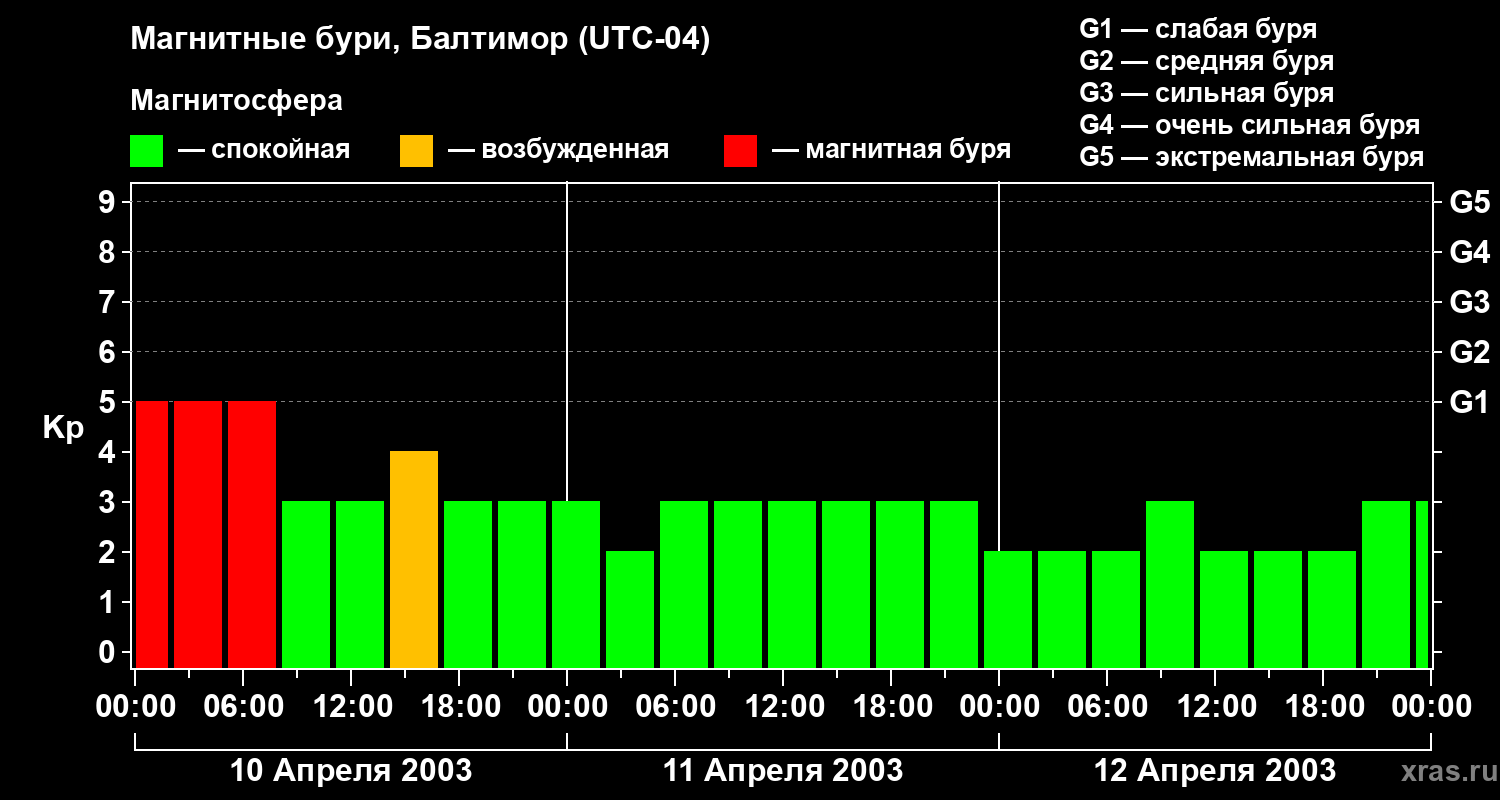
Task: Click the 'G3 — сильная буря' legend line
Action: click(1207, 93)
